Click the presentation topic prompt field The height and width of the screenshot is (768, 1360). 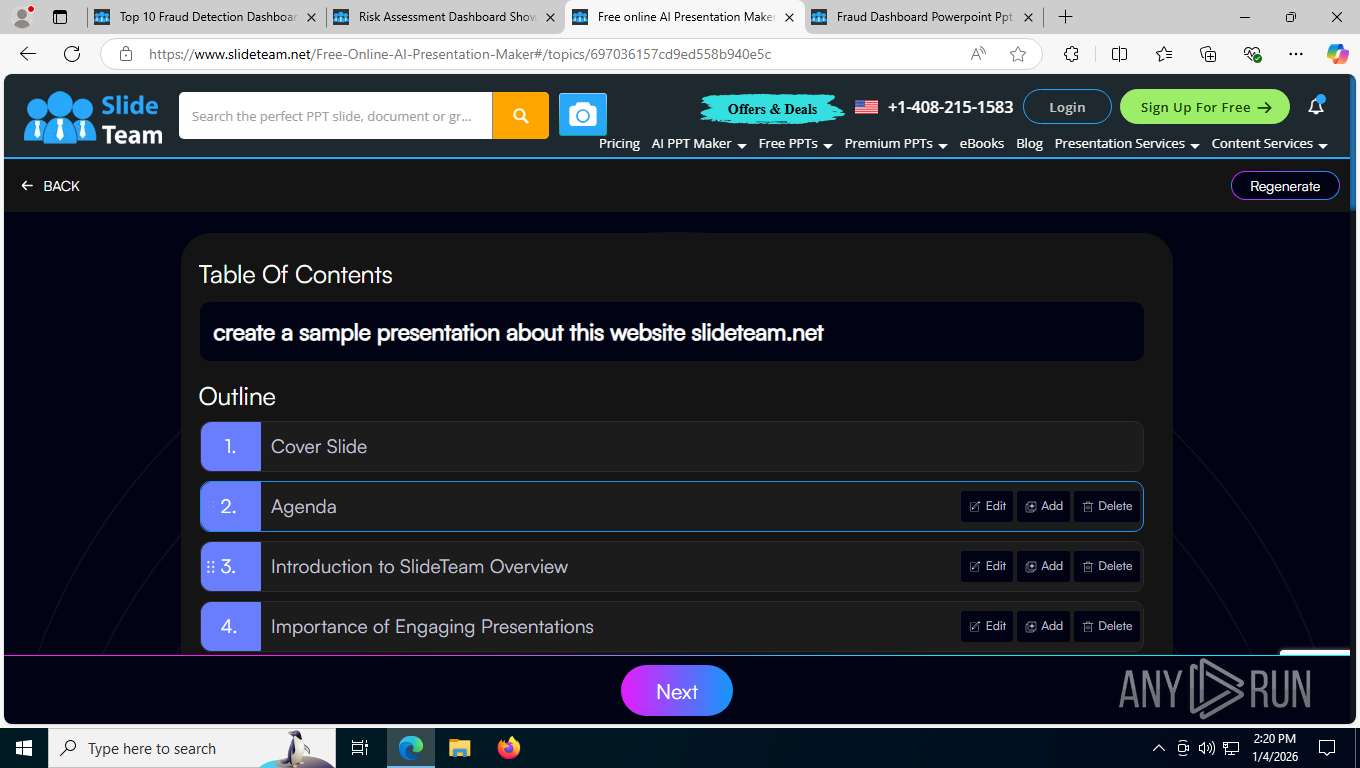(x=672, y=332)
